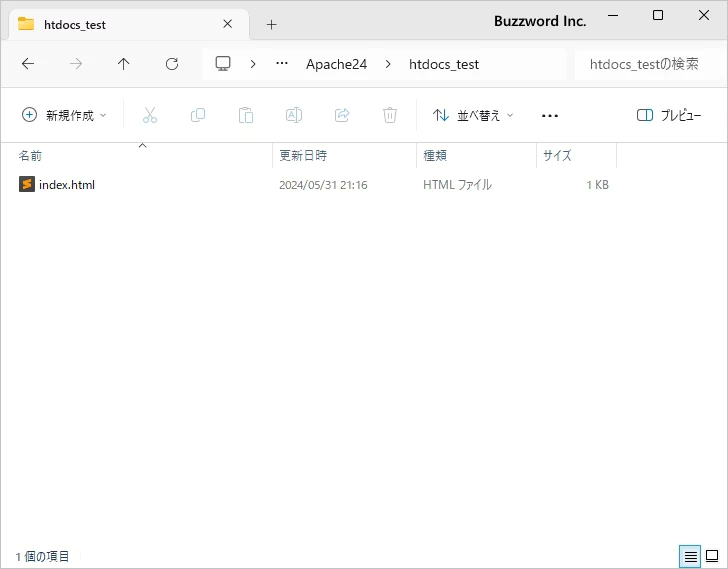728x569 pixels.
Task: Click the Cut scissors icon
Action: pos(150,115)
